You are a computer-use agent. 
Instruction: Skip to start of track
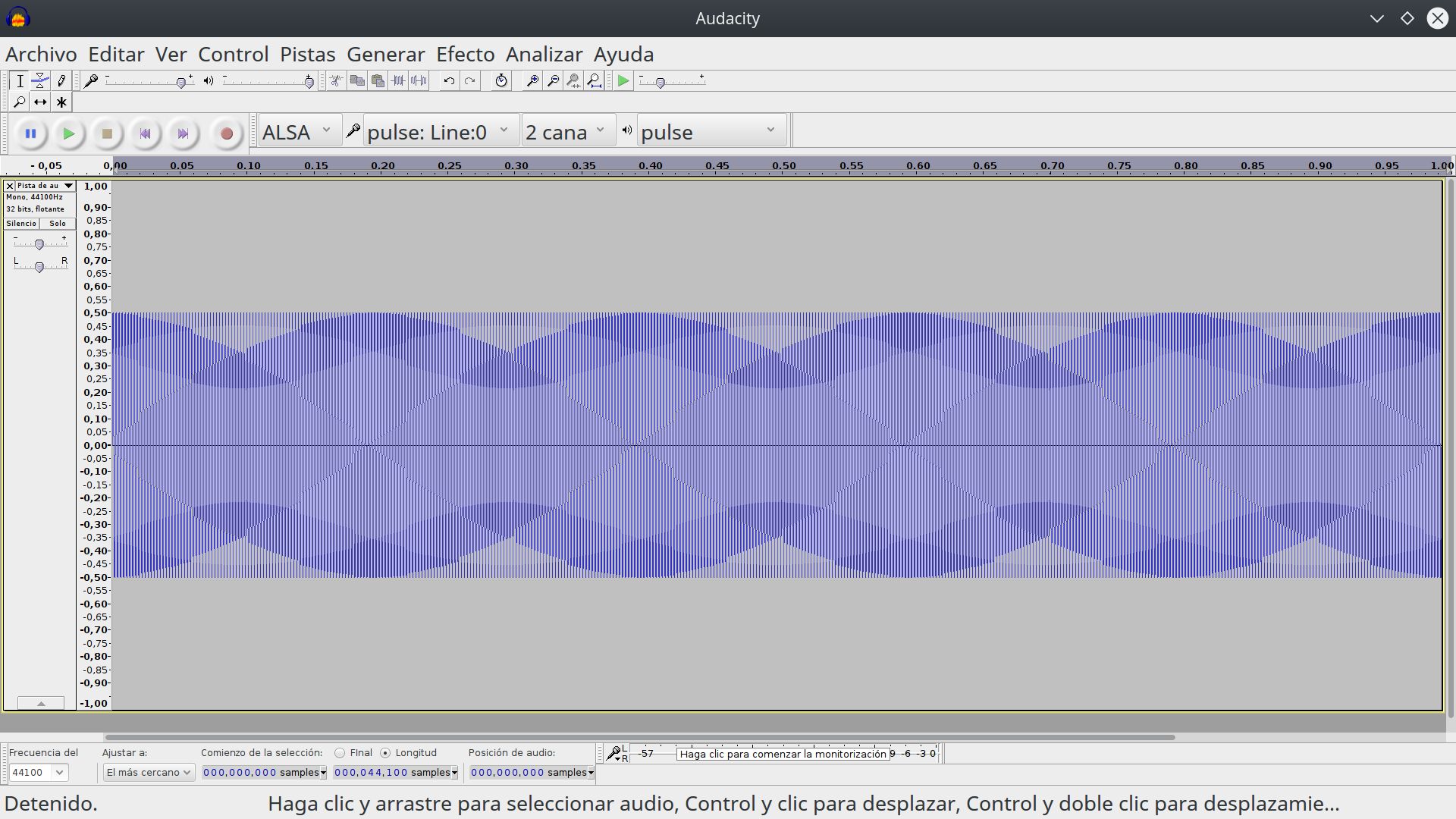tap(145, 133)
